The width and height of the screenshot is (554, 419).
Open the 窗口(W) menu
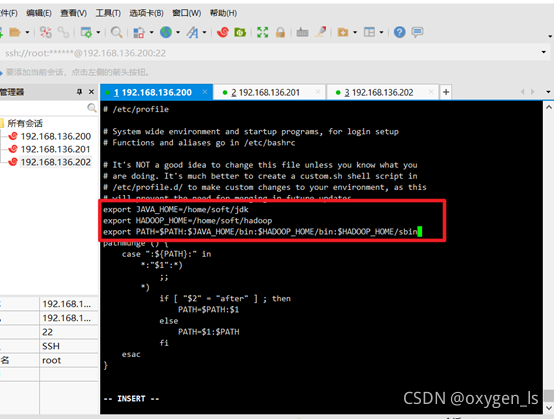[x=187, y=13]
